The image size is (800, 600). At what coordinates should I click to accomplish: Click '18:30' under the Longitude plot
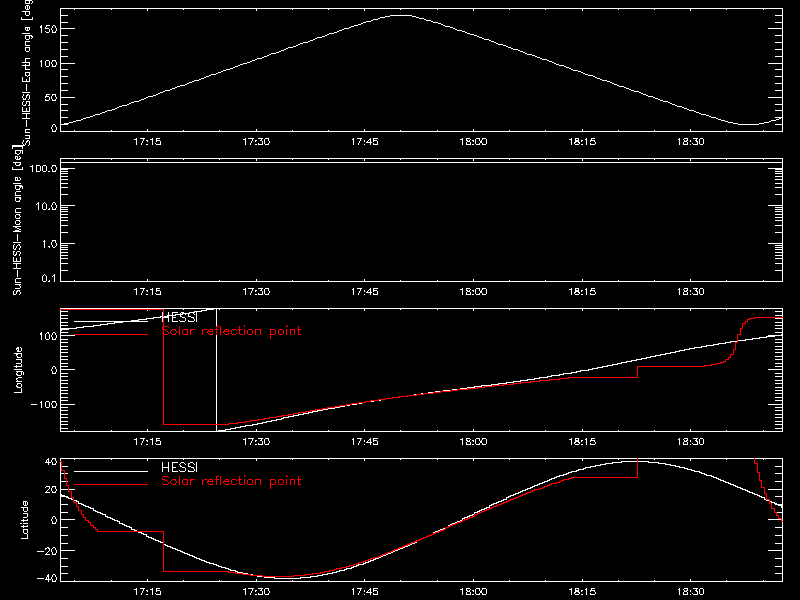tap(691, 442)
